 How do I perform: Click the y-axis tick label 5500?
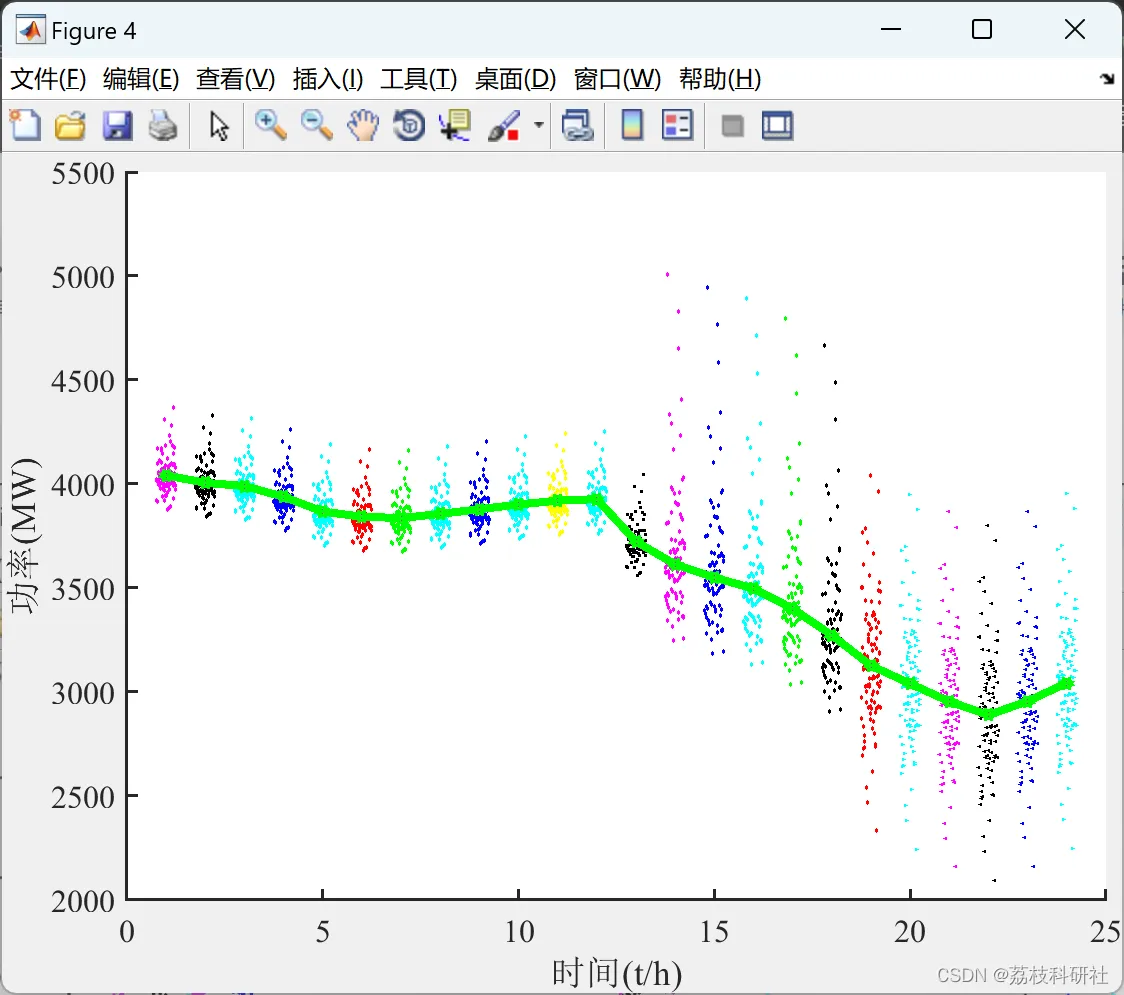(83, 173)
